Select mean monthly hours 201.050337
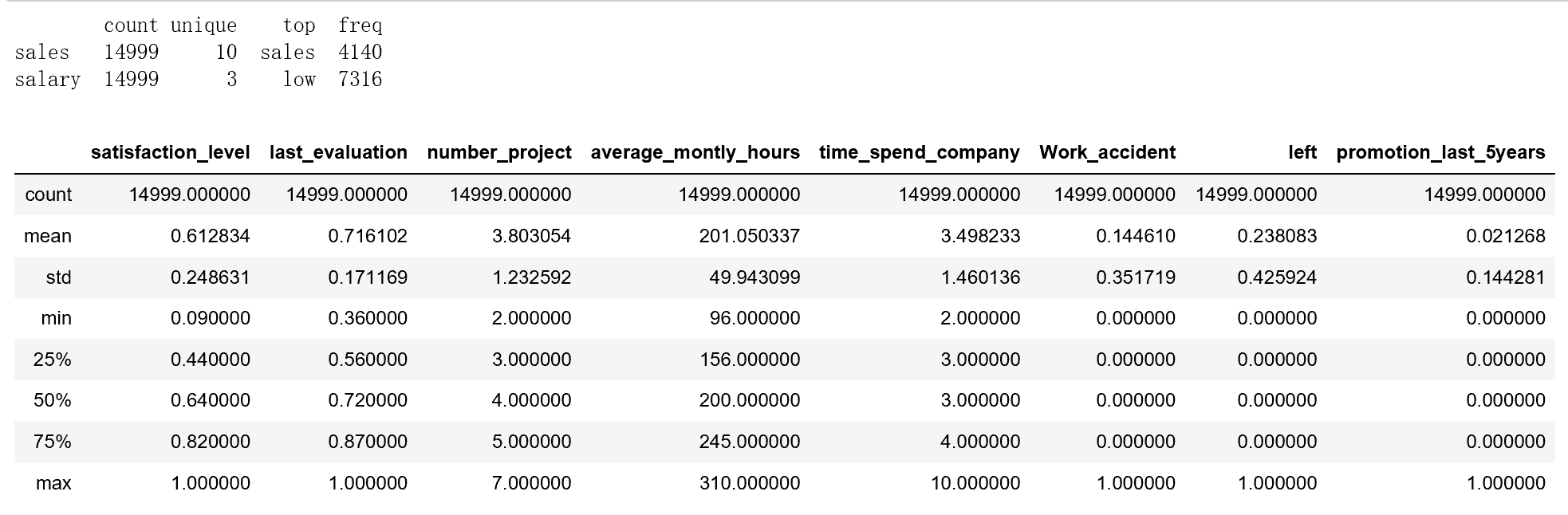Image resolution: width=1568 pixels, height=515 pixels. coord(750,236)
